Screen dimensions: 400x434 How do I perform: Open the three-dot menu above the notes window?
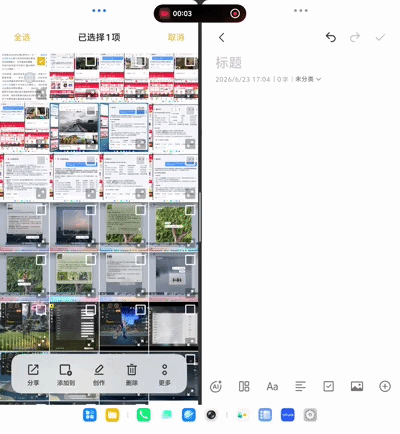301,11
